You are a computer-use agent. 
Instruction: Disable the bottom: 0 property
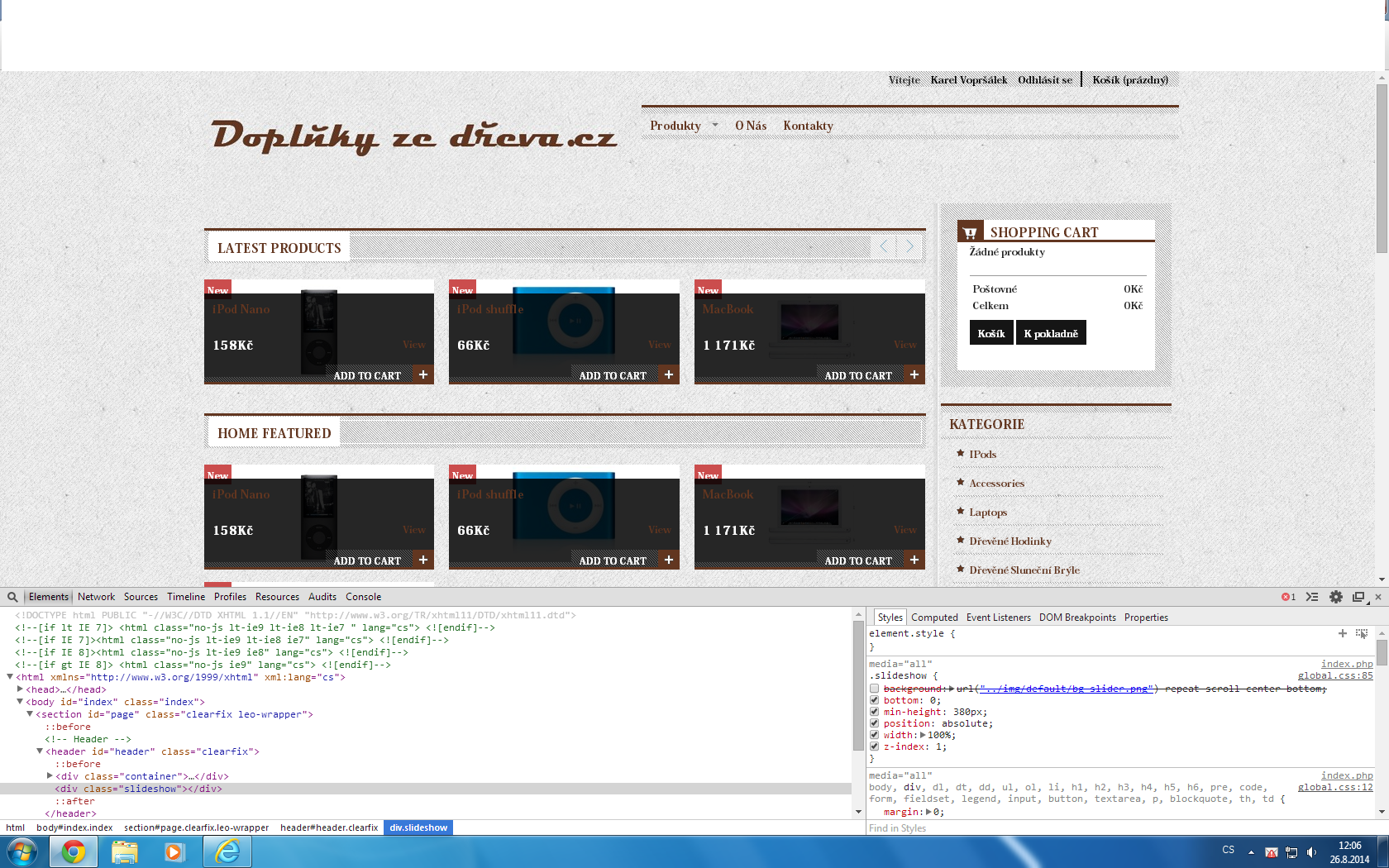[874, 700]
